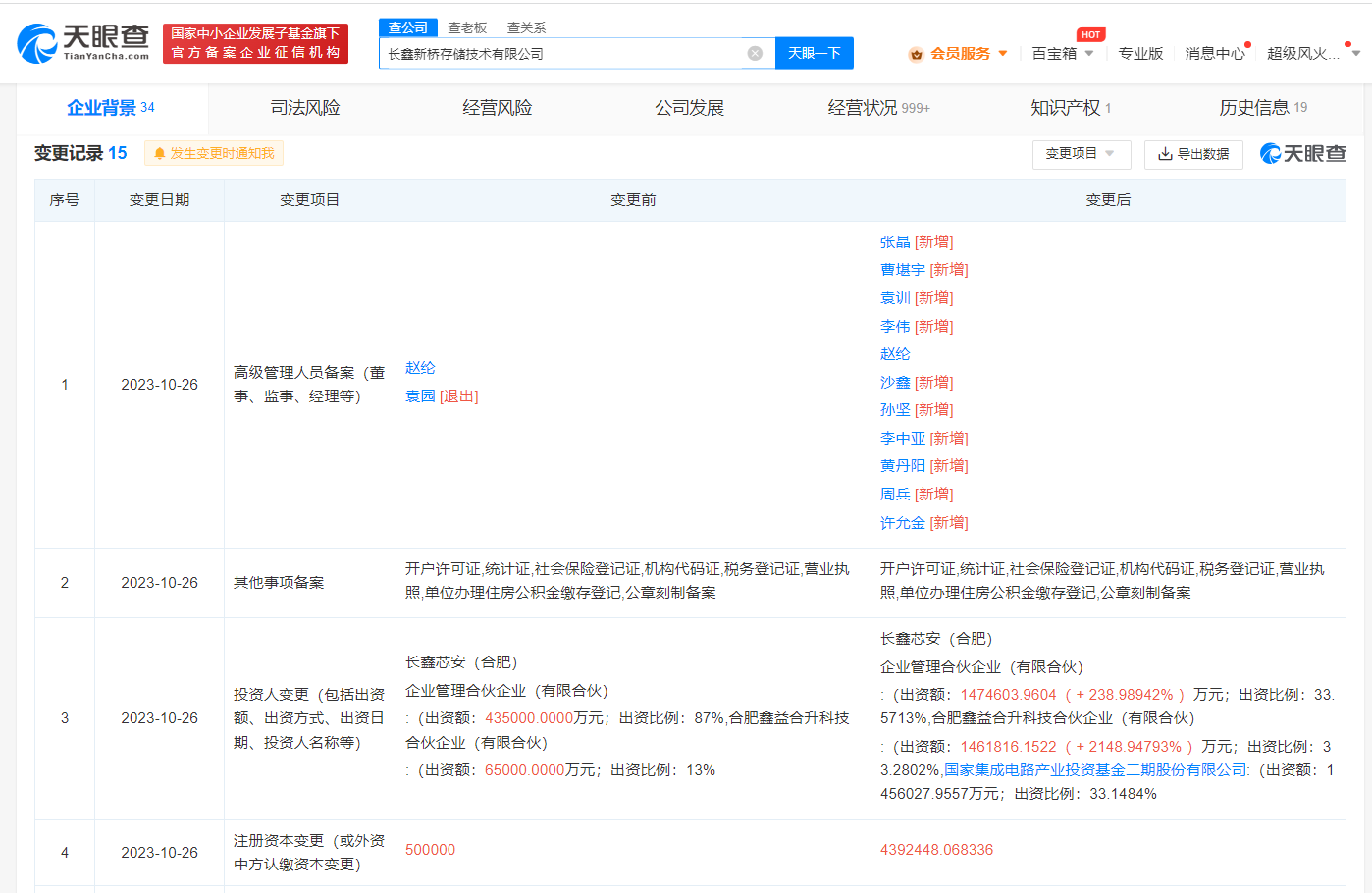The image size is (1372, 893).
Task: Click the member service crown icon
Action: pyautogui.click(x=916, y=54)
